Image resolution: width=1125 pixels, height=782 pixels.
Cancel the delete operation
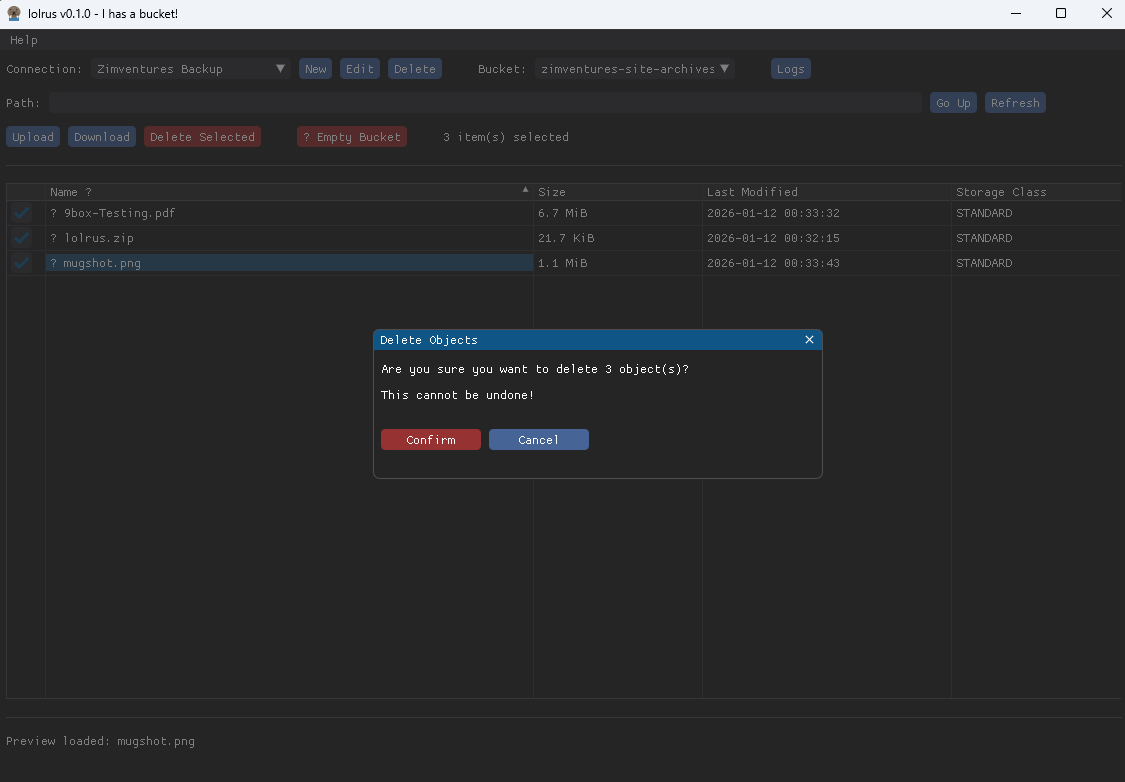(538, 440)
